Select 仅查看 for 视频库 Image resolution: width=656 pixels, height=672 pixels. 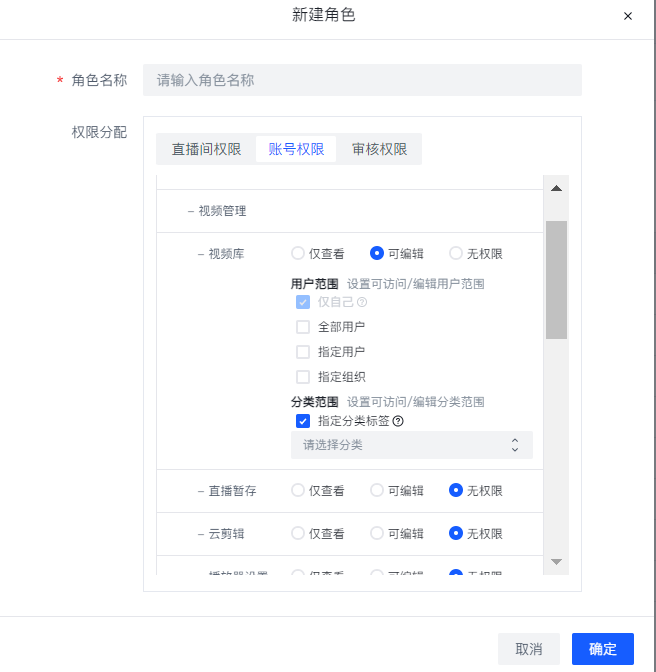(x=298, y=254)
